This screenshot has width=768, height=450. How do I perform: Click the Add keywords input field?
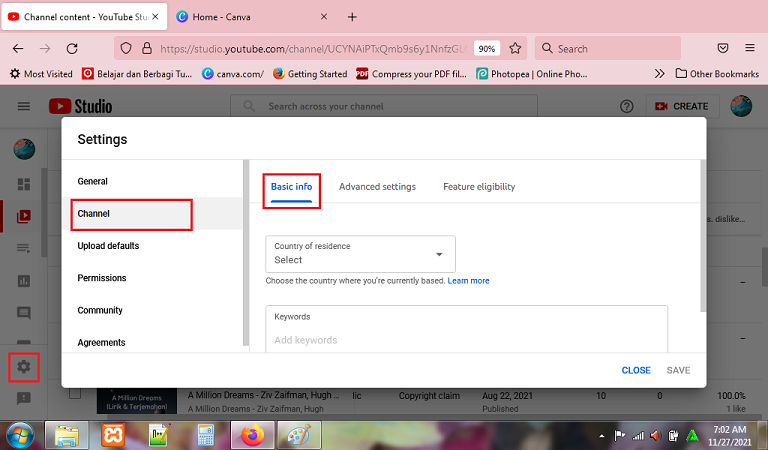[466, 340]
